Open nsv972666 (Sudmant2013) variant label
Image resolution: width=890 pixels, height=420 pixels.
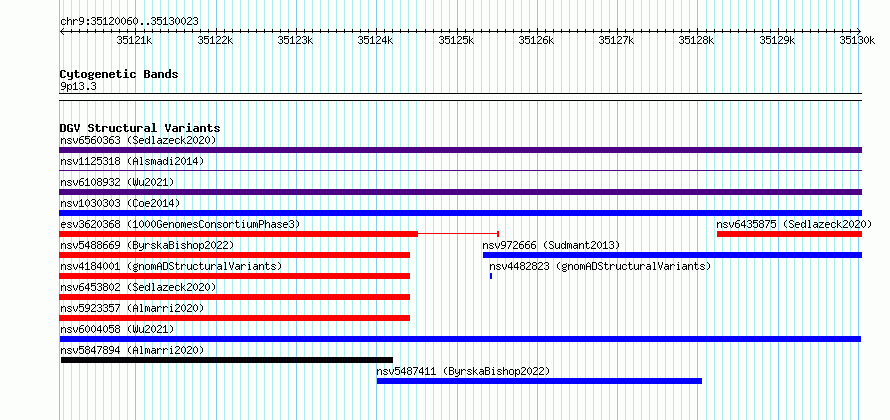tap(551, 245)
